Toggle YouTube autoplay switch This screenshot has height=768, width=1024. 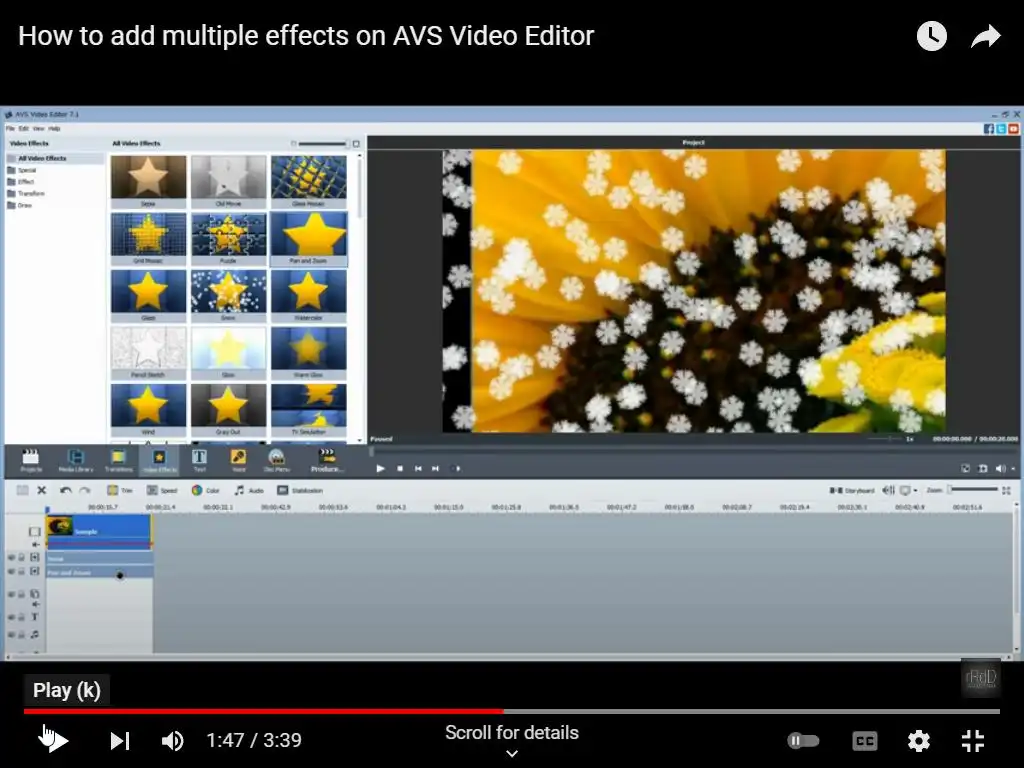803,741
